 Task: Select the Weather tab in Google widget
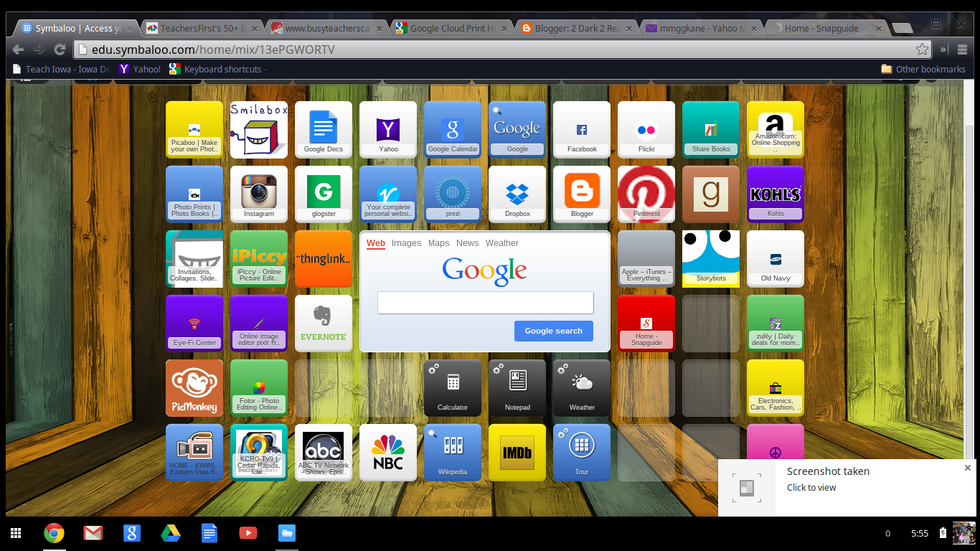click(502, 243)
